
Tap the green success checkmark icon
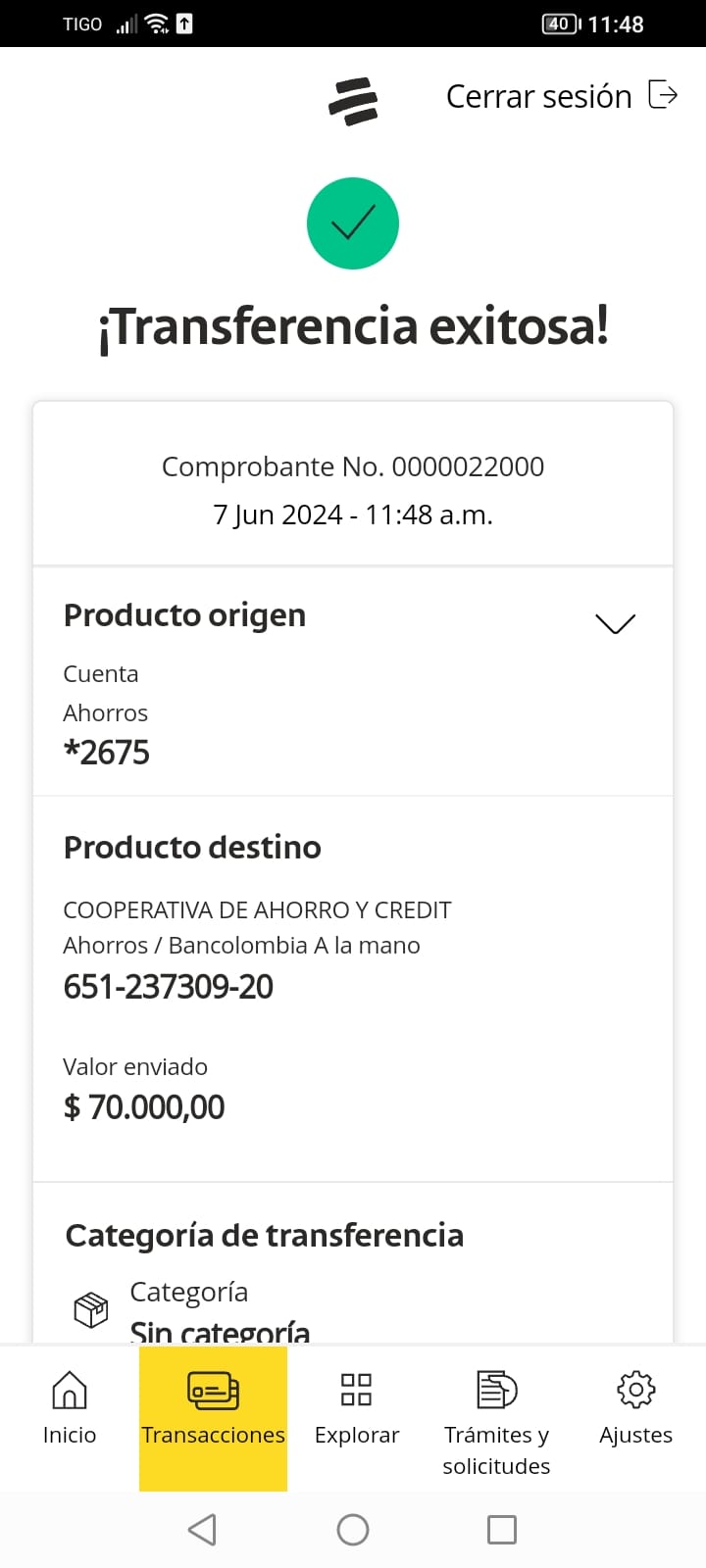[353, 223]
